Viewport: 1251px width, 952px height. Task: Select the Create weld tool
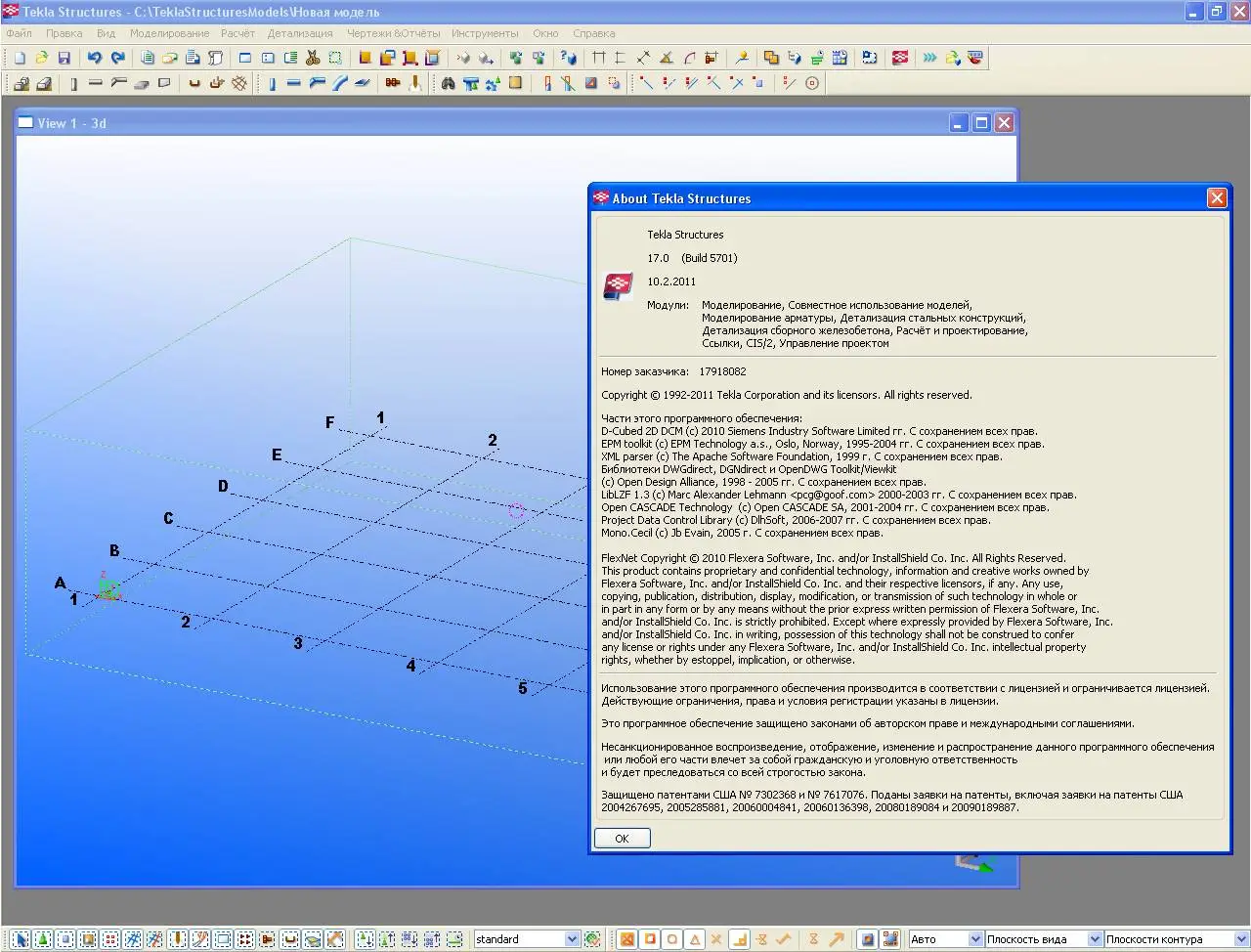coord(415,83)
